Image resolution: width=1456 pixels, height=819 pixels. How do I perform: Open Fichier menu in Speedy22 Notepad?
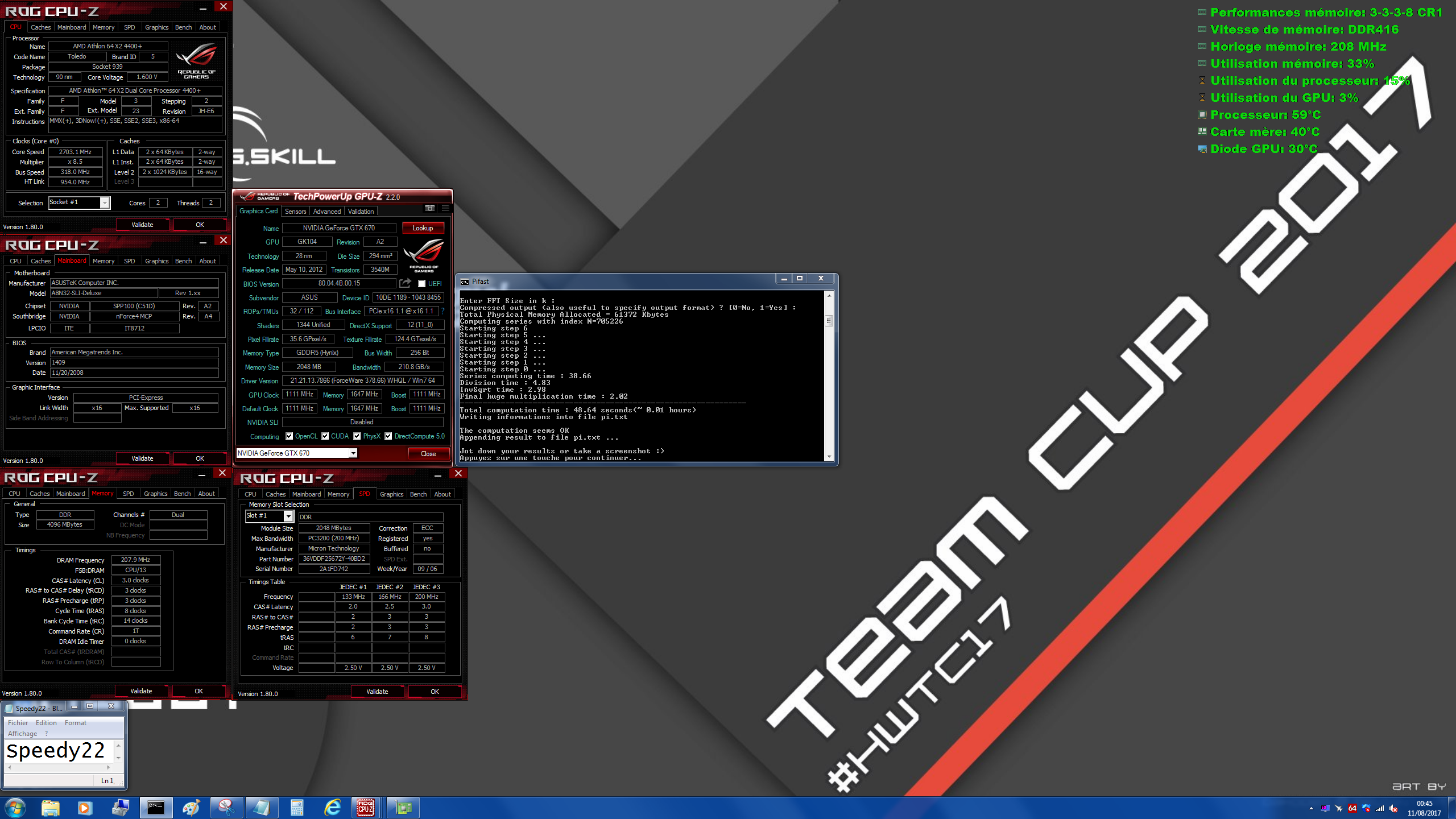pyautogui.click(x=18, y=723)
